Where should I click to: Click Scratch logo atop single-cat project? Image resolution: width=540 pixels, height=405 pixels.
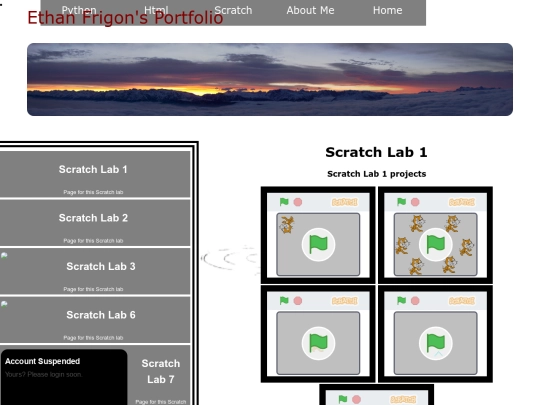[x=344, y=202]
